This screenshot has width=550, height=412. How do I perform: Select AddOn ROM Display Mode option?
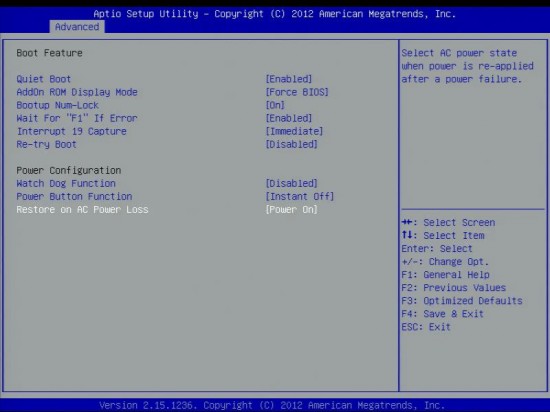coord(77,92)
